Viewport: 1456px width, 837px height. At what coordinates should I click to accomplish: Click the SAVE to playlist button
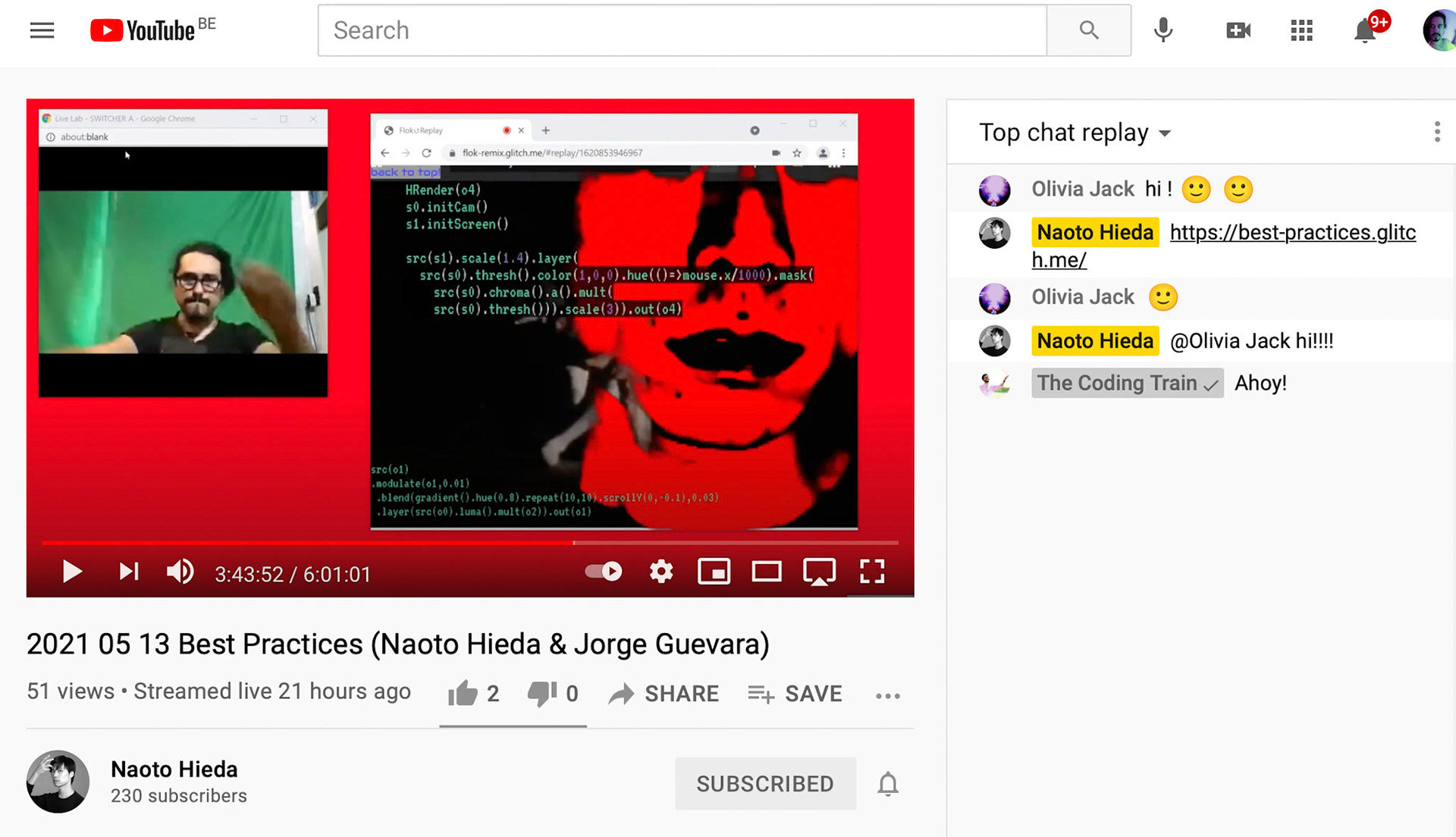pyautogui.click(x=795, y=694)
